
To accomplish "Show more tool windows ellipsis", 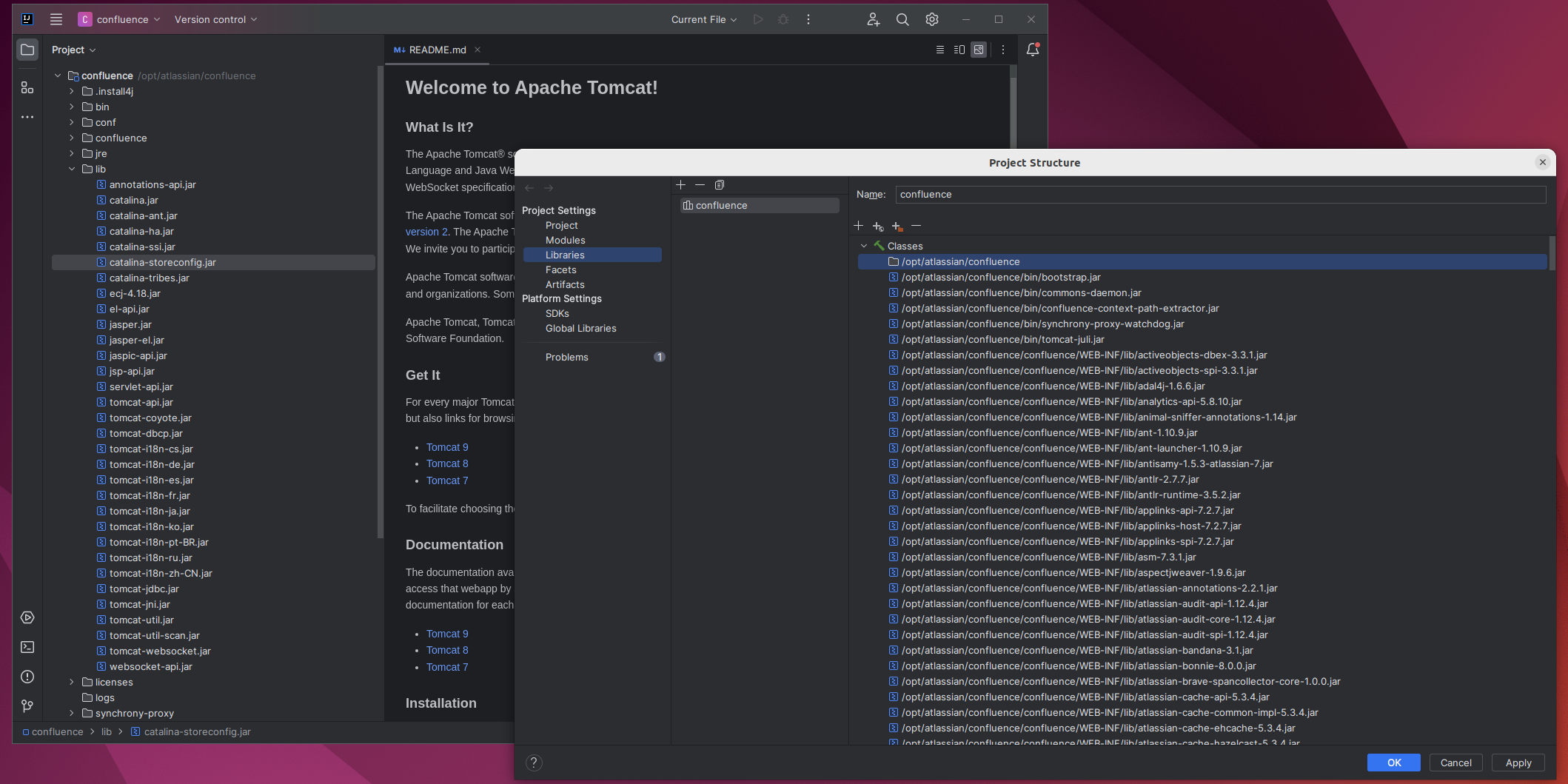I will click(x=27, y=117).
